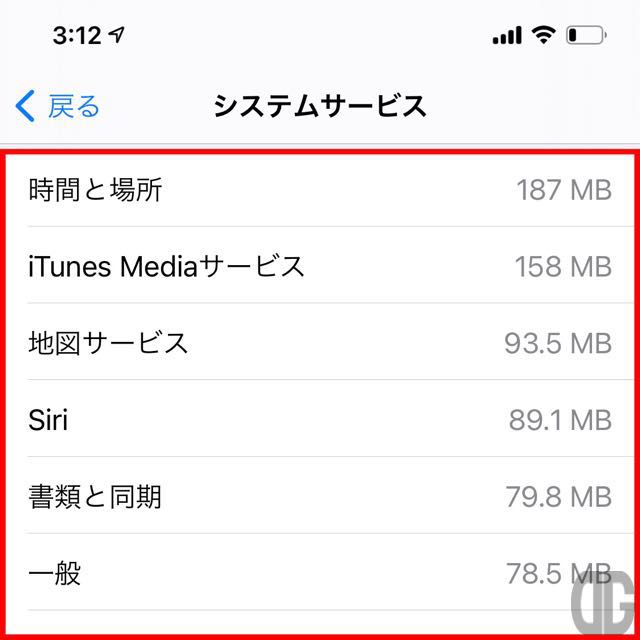
Task: Tap the 79.8 MB usage value
Action: tap(559, 497)
